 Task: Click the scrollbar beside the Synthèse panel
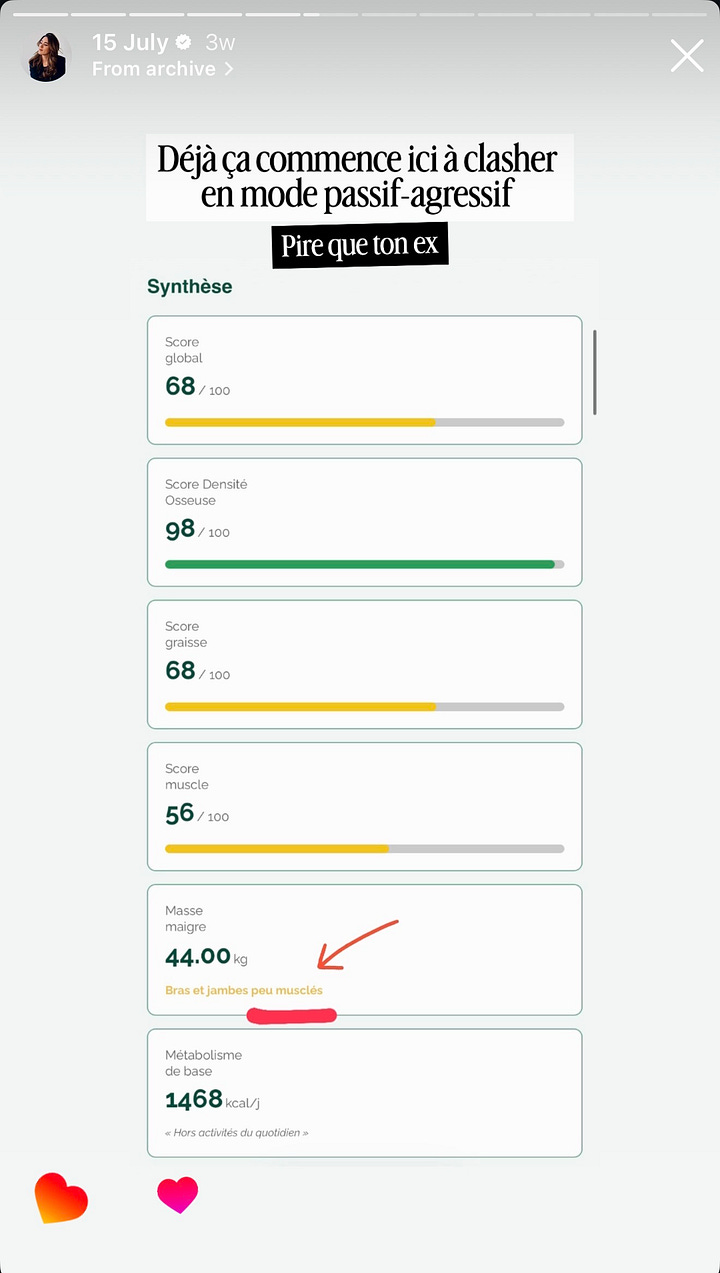click(x=595, y=372)
